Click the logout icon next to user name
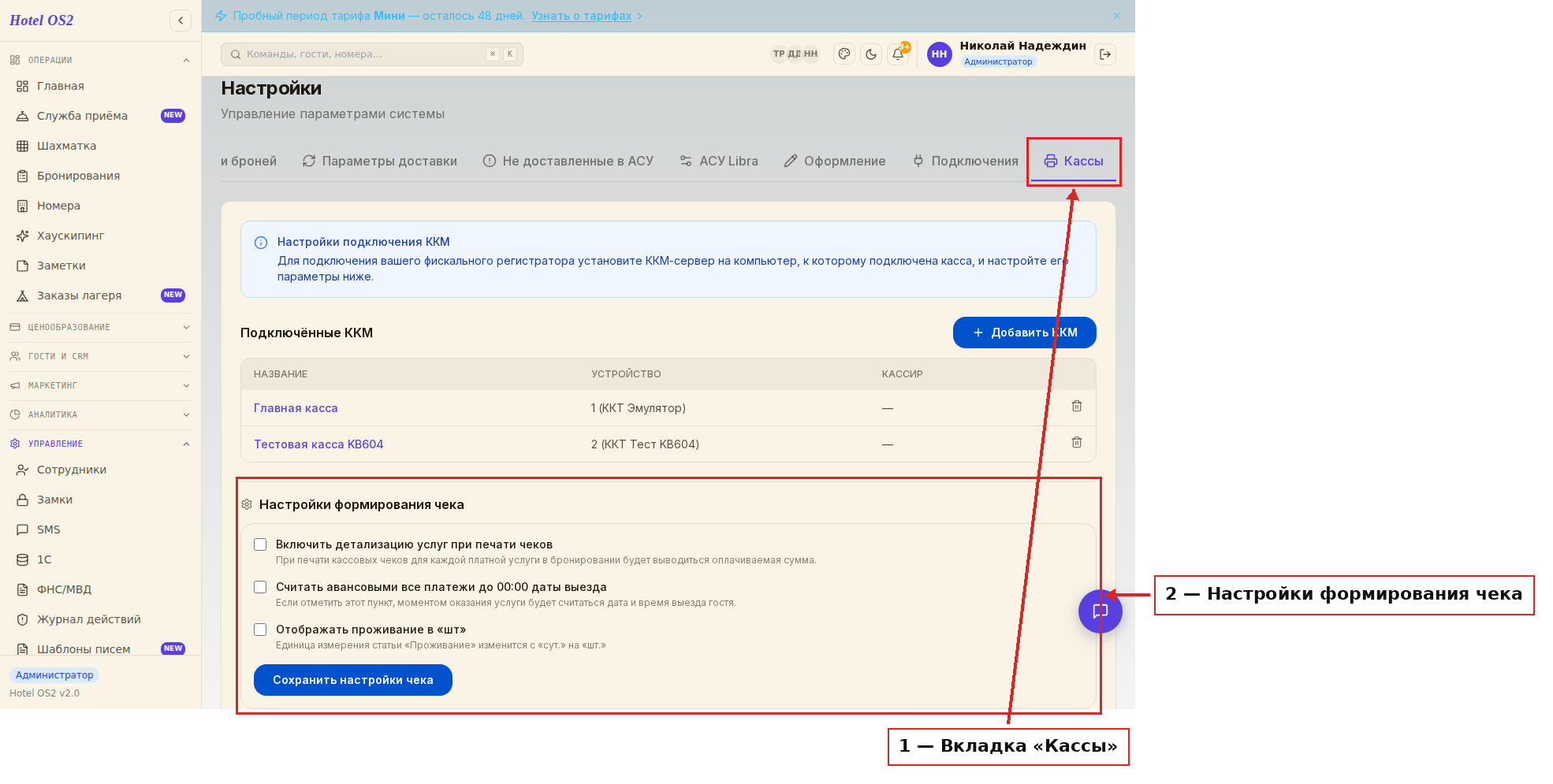 [x=1105, y=54]
